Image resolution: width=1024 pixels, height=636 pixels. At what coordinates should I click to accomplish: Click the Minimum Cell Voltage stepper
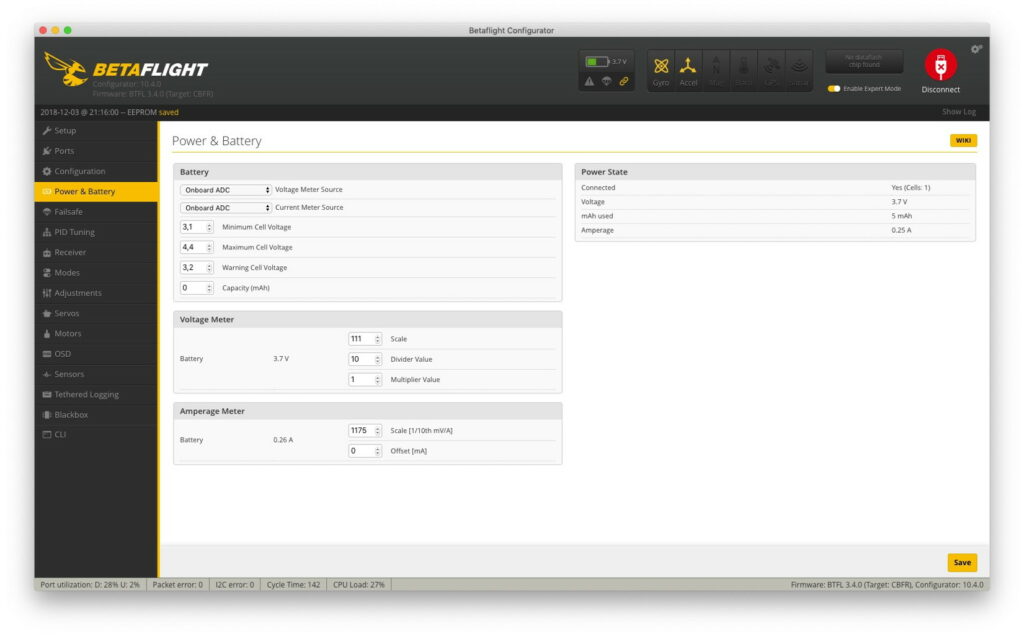pos(209,227)
